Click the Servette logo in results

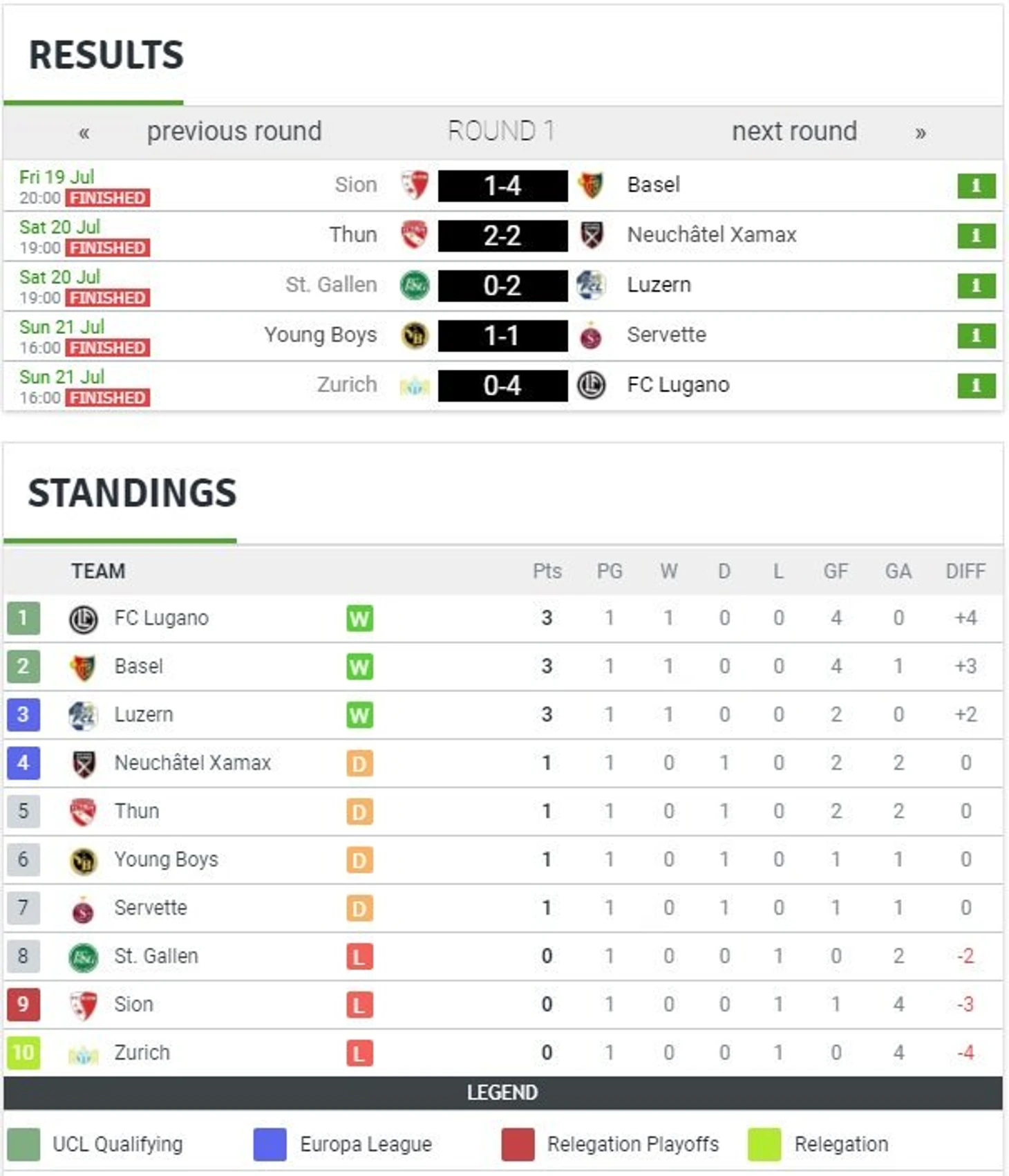tap(591, 335)
